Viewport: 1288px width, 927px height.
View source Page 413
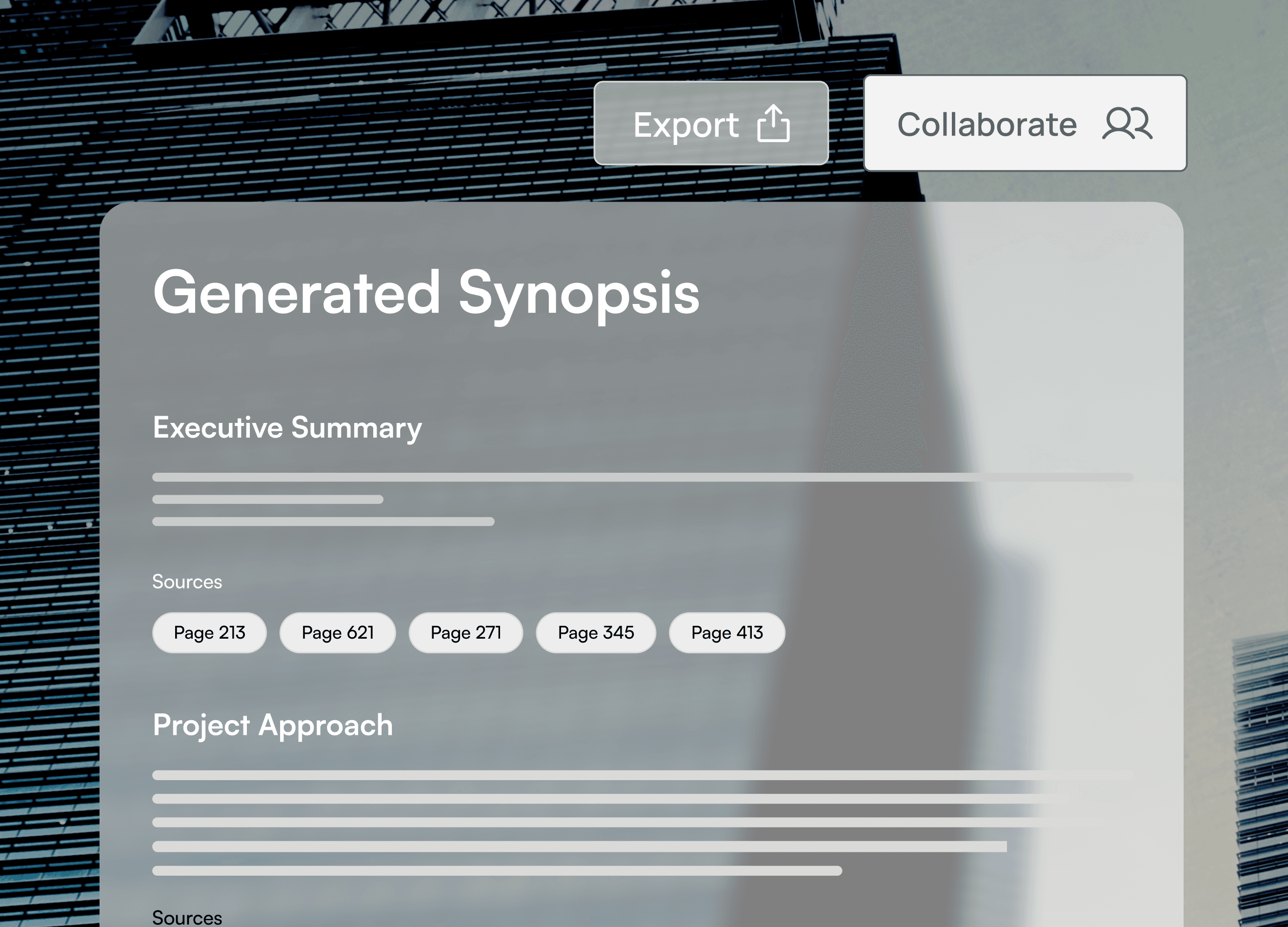(727, 633)
